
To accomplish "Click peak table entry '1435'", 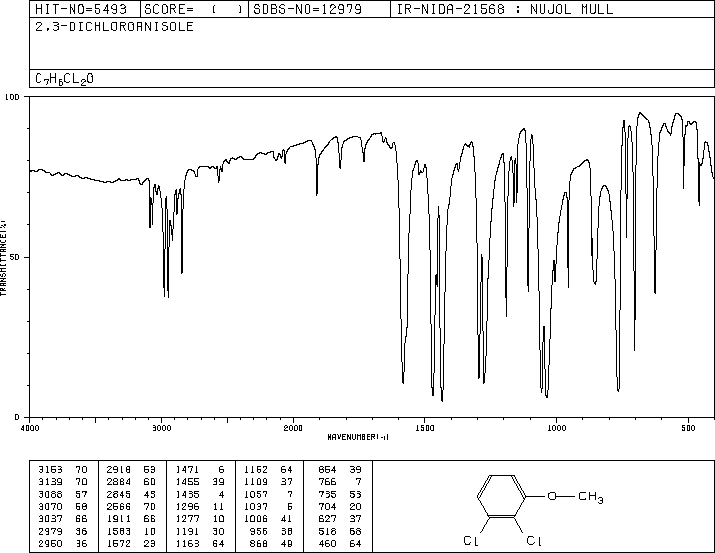I will click(x=187, y=494).
